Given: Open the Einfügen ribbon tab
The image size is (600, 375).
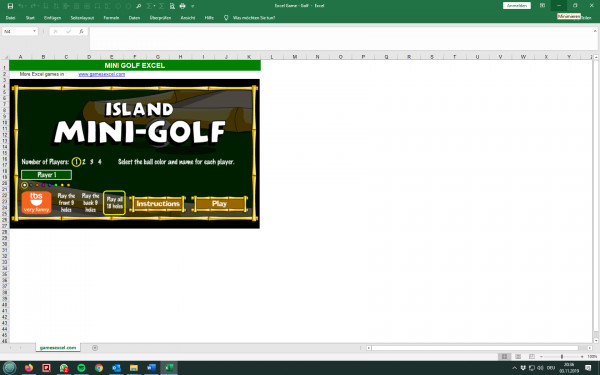Looking at the screenshot, I should [x=52, y=18].
